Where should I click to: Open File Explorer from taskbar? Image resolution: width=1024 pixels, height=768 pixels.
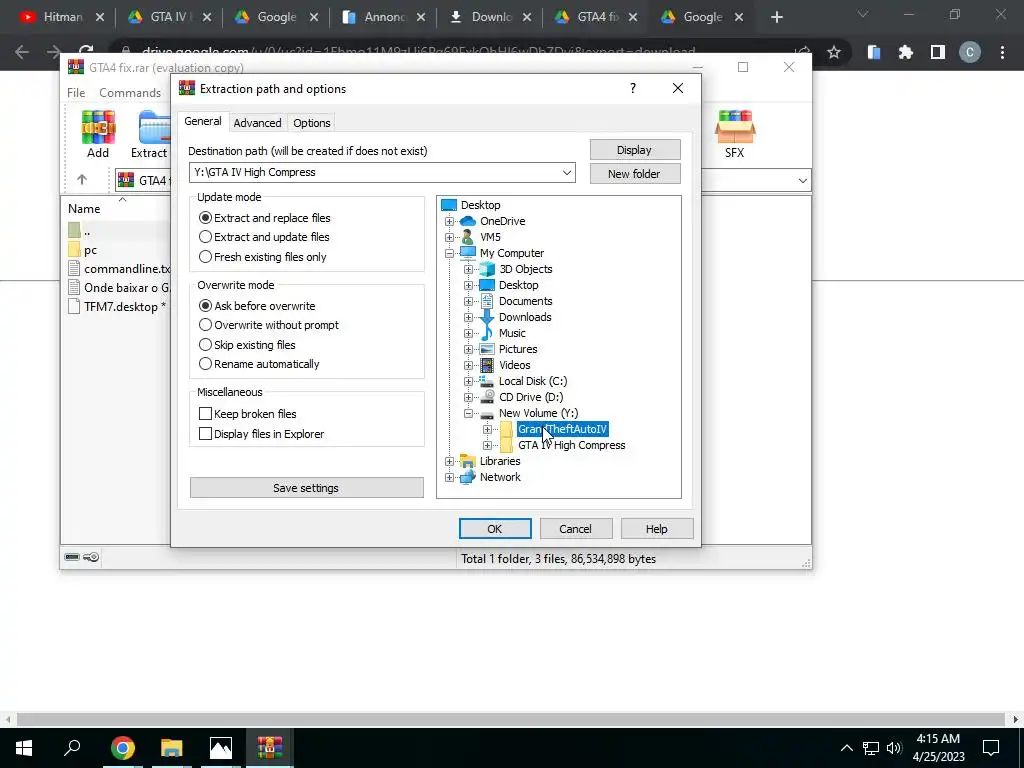(172, 747)
